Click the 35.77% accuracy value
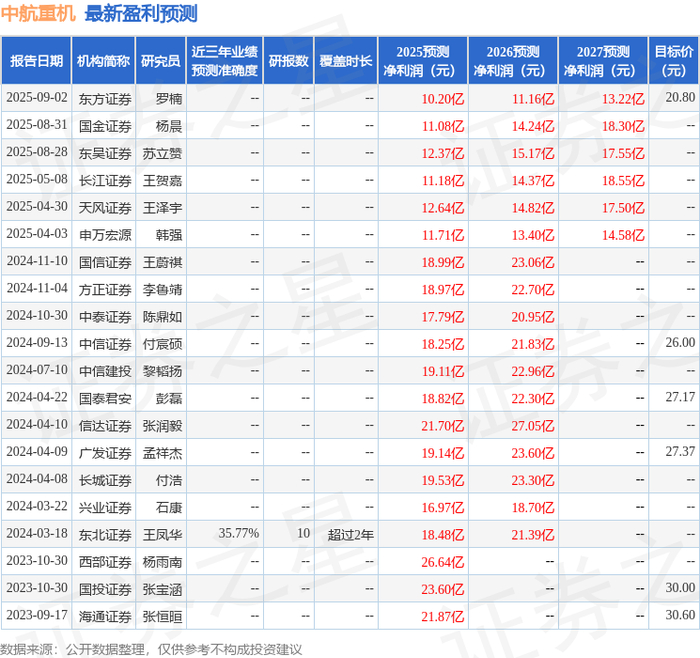 [238, 533]
